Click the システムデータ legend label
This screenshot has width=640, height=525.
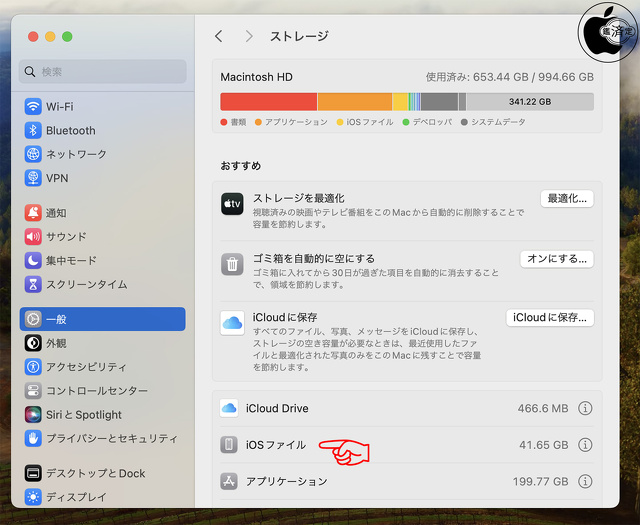(498, 122)
